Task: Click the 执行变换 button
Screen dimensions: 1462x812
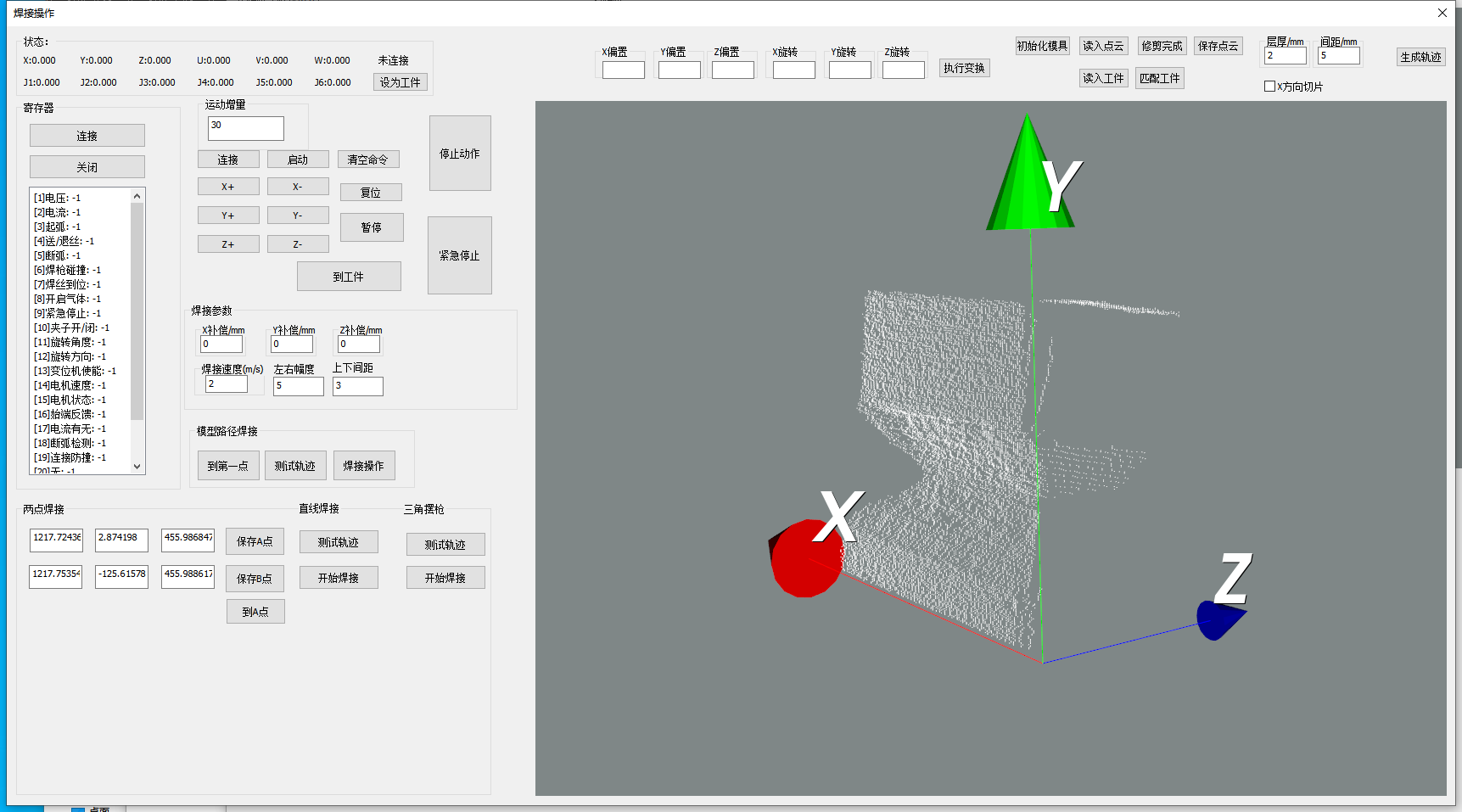Action: 964,68
